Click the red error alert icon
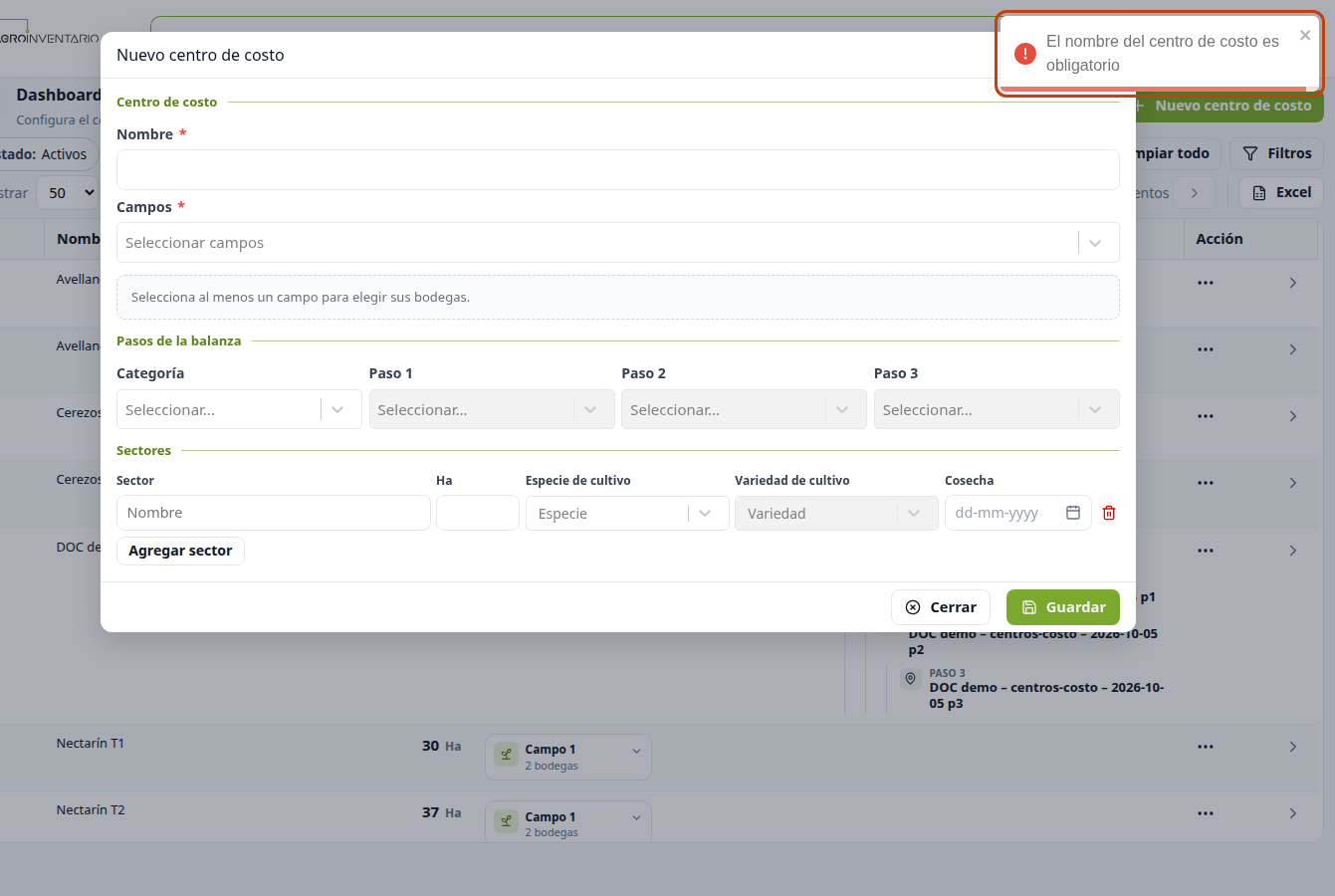This screenshot has height=896, width=1335. pos(1024,54)
